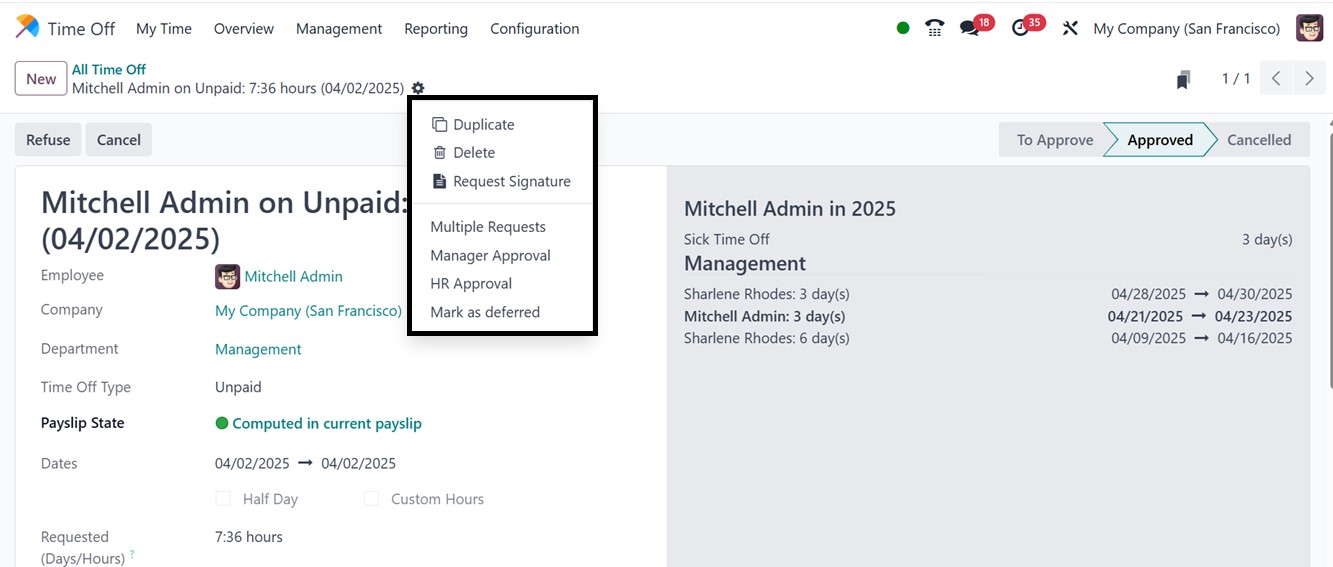Click the wrench debug tools icon
This screenshot has height=567, width=1333.
(x=1070, y=28)
